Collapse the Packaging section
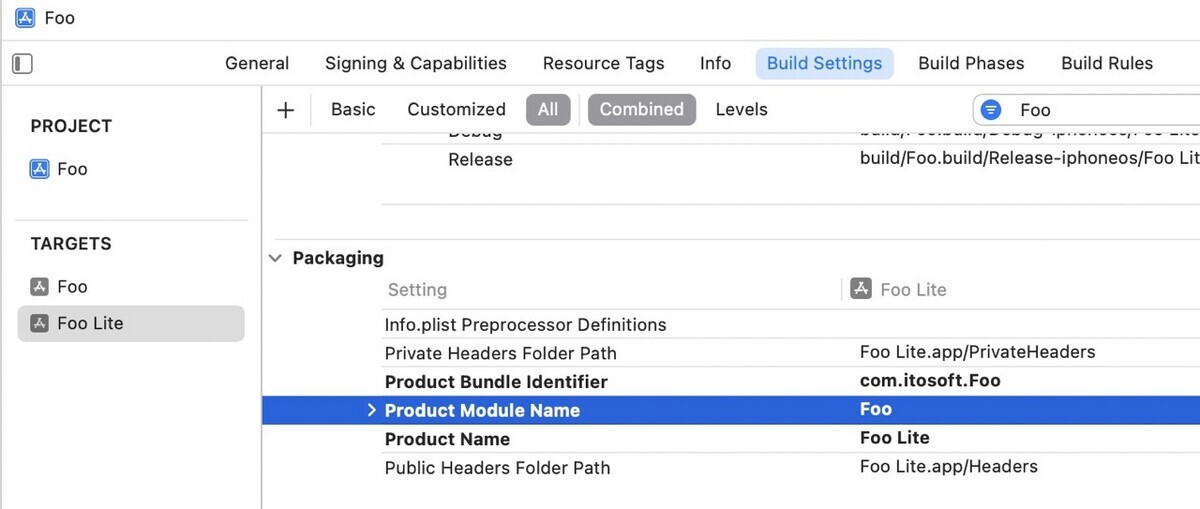 pos(275,258)
